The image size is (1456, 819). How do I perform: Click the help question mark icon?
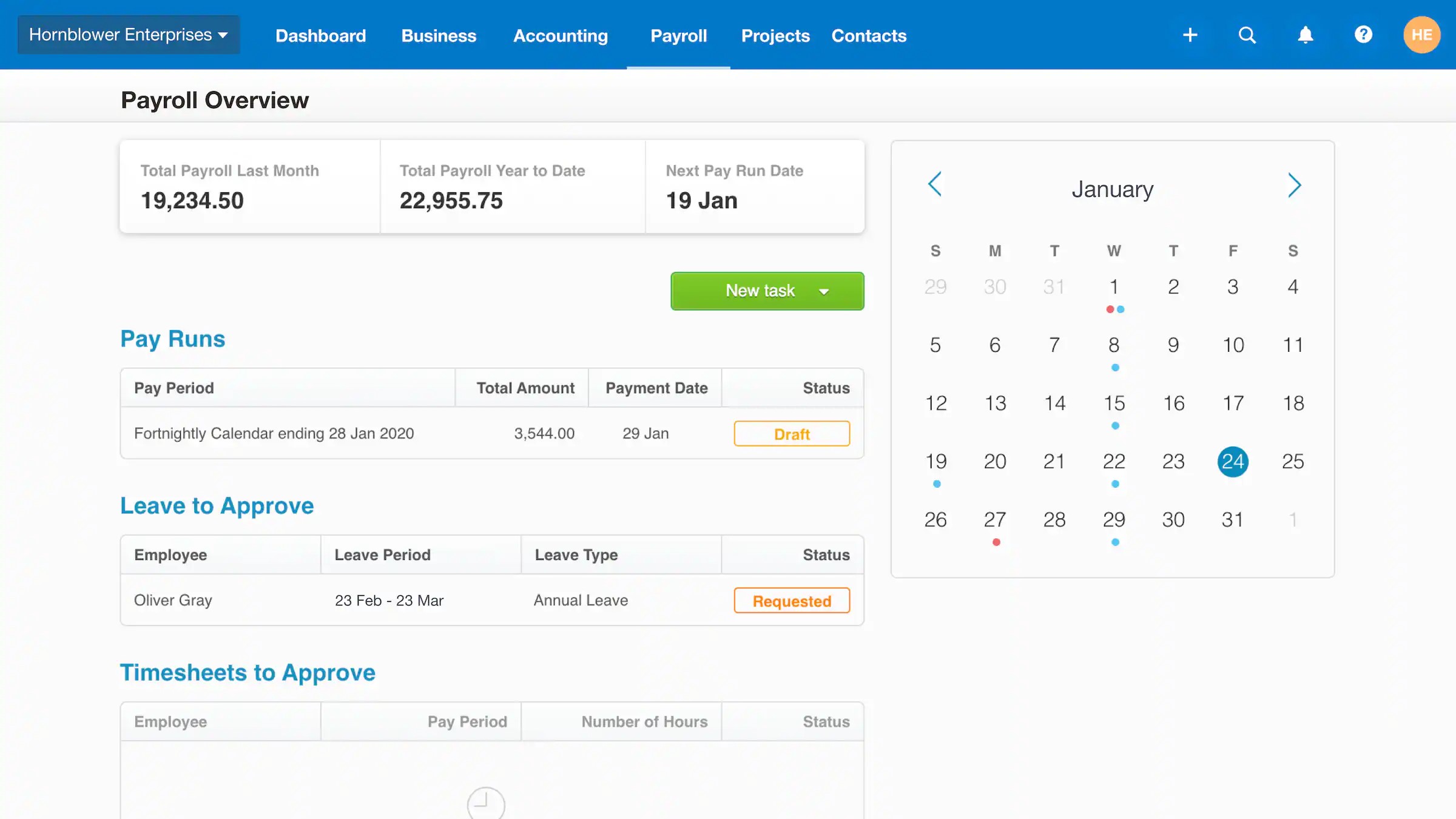pyautogui.click(x=1363, y=35)
